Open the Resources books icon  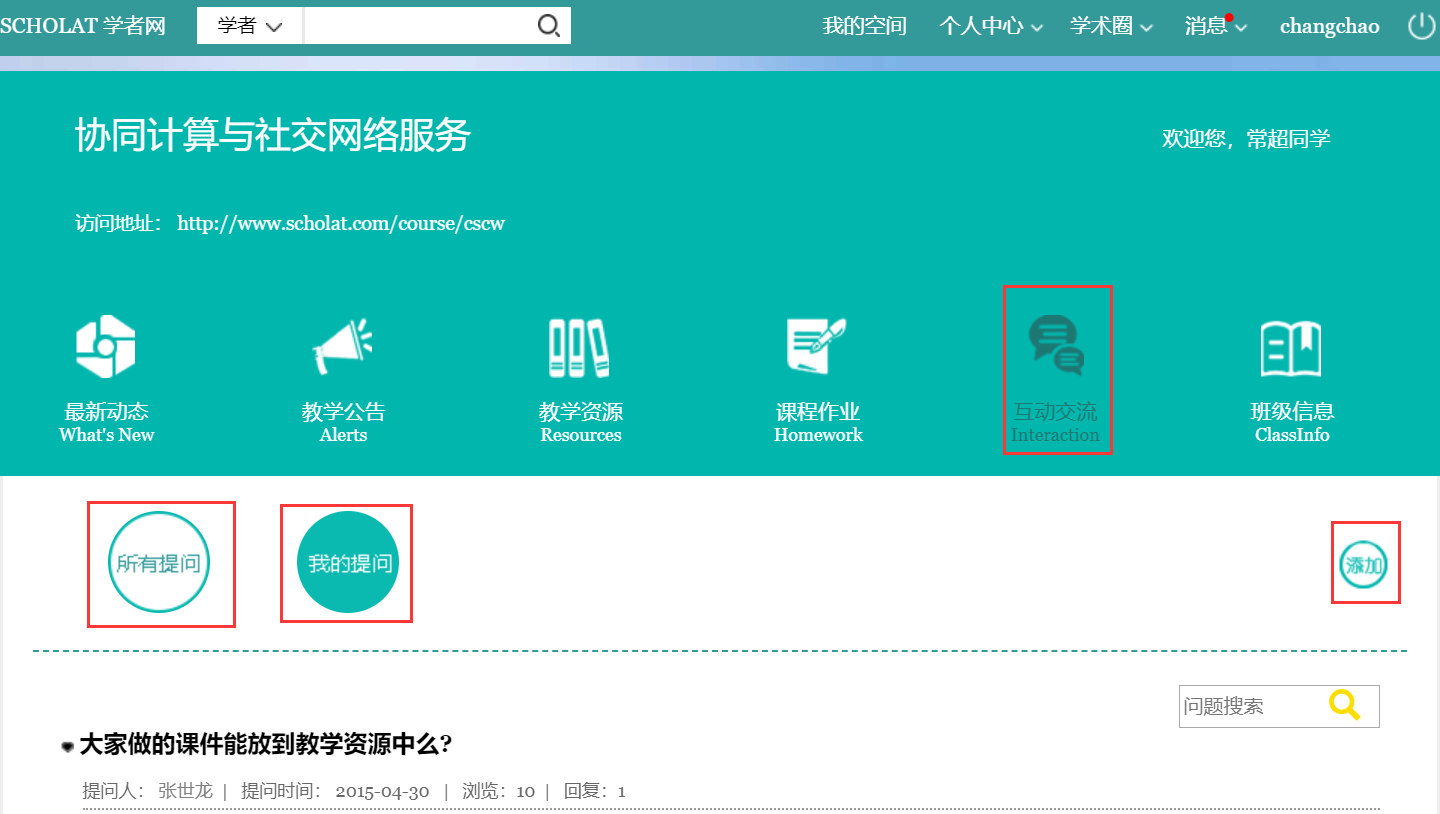point(580,347)
